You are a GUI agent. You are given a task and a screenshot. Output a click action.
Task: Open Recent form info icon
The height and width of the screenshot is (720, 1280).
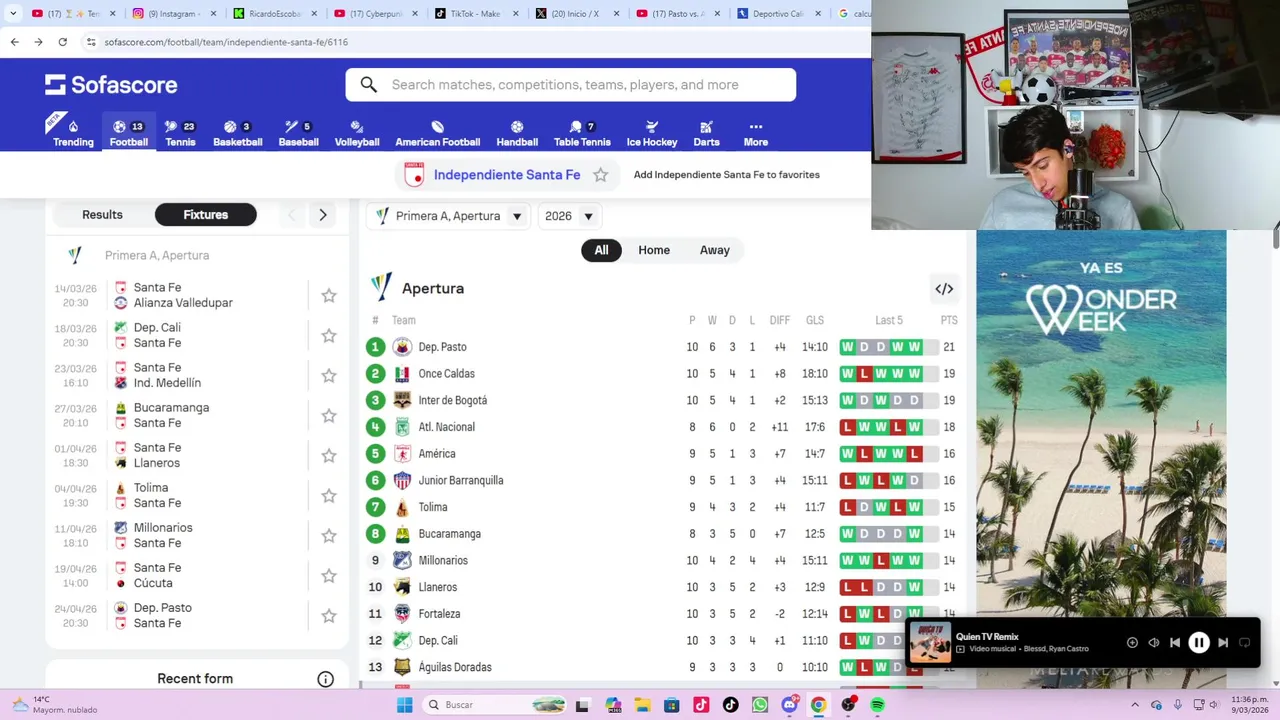tap(325, 679)
